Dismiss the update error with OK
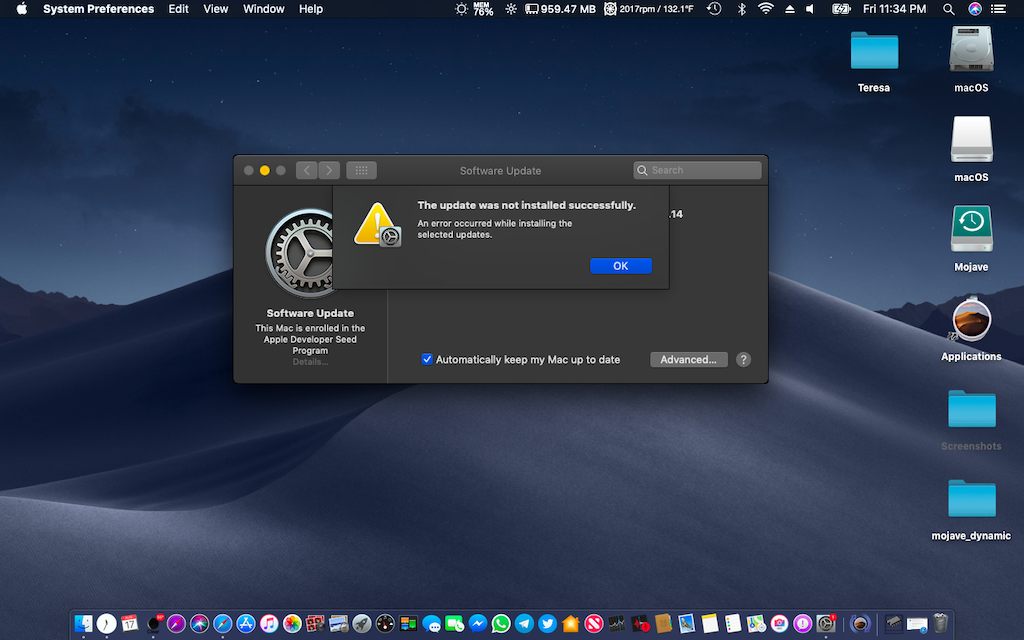 [620, 266]
